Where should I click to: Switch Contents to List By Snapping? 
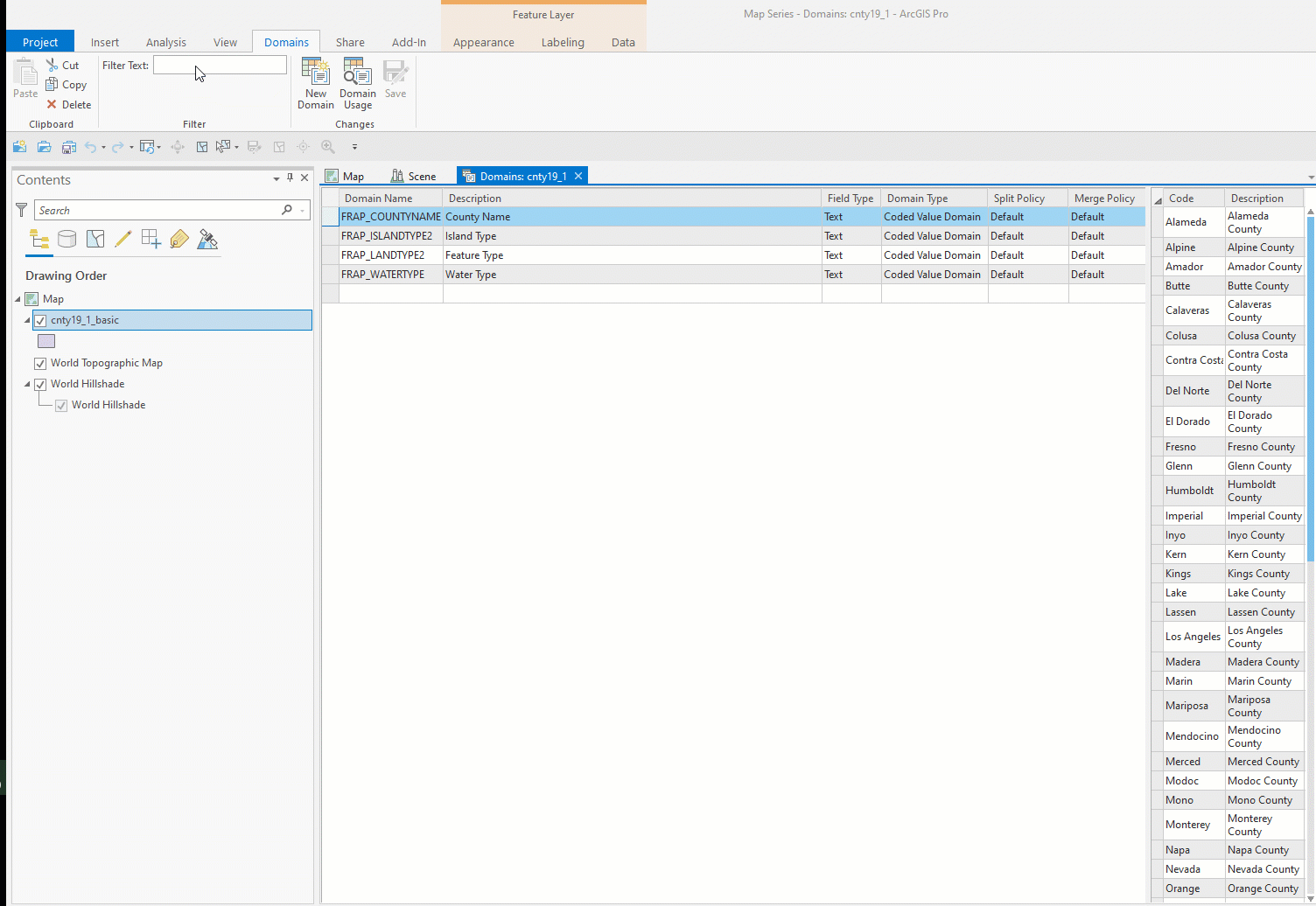(151, 240)
